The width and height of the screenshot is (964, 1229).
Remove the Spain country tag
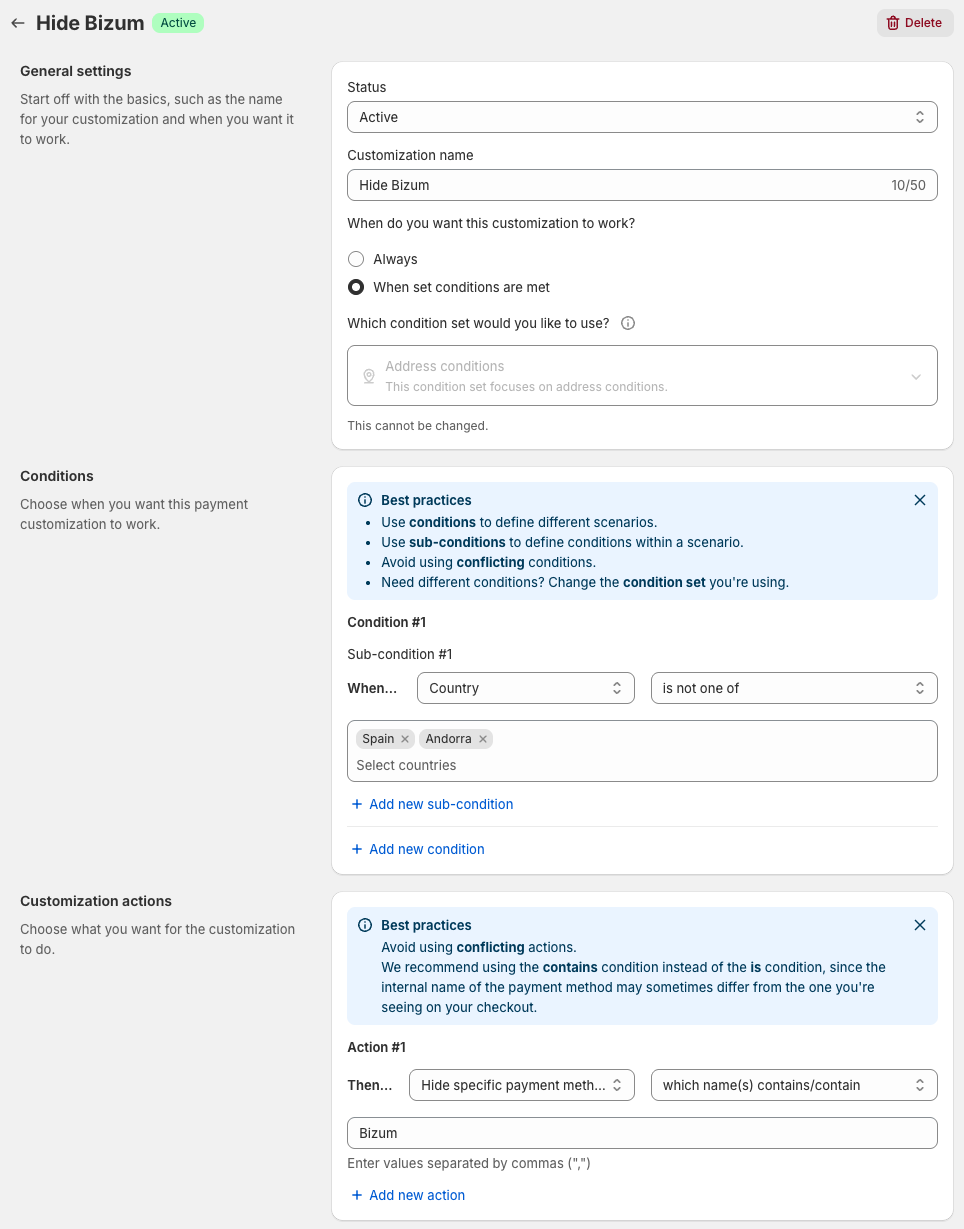(x=405, y=739)
